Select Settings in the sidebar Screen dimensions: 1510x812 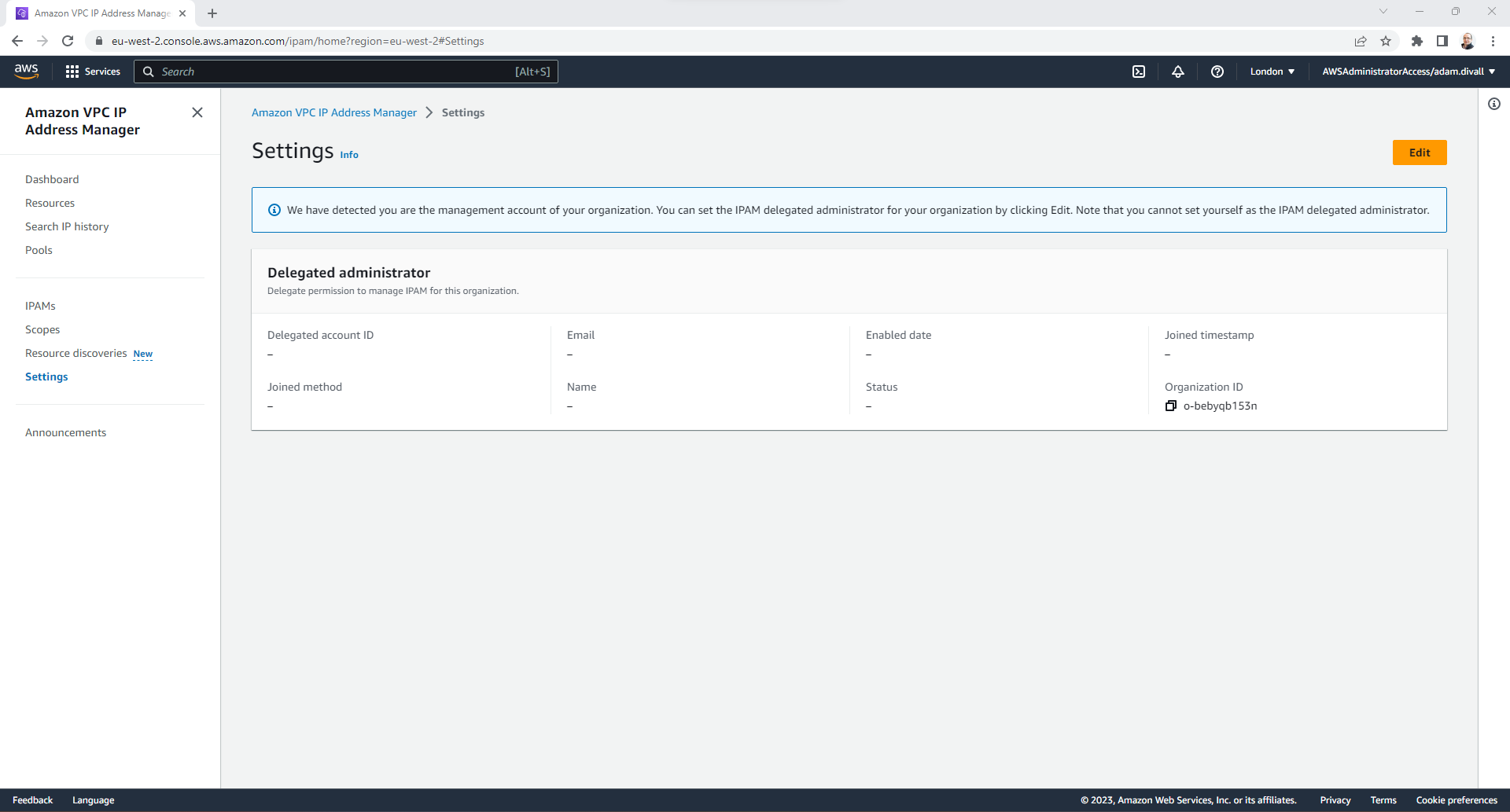pyautogui.click(x=46, y=377)
